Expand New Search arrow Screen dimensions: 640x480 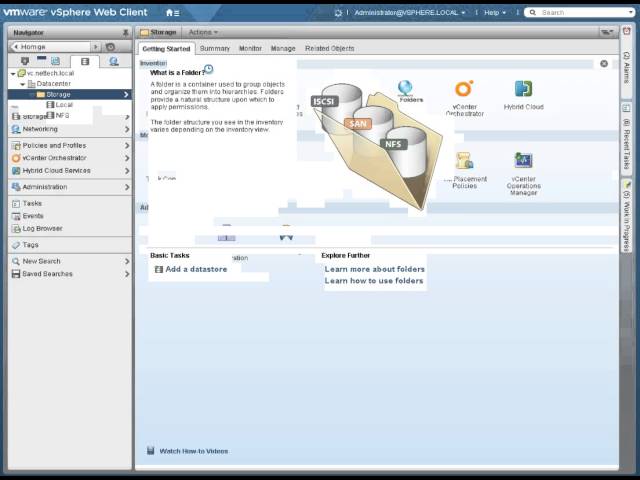[x=127, y=261]
